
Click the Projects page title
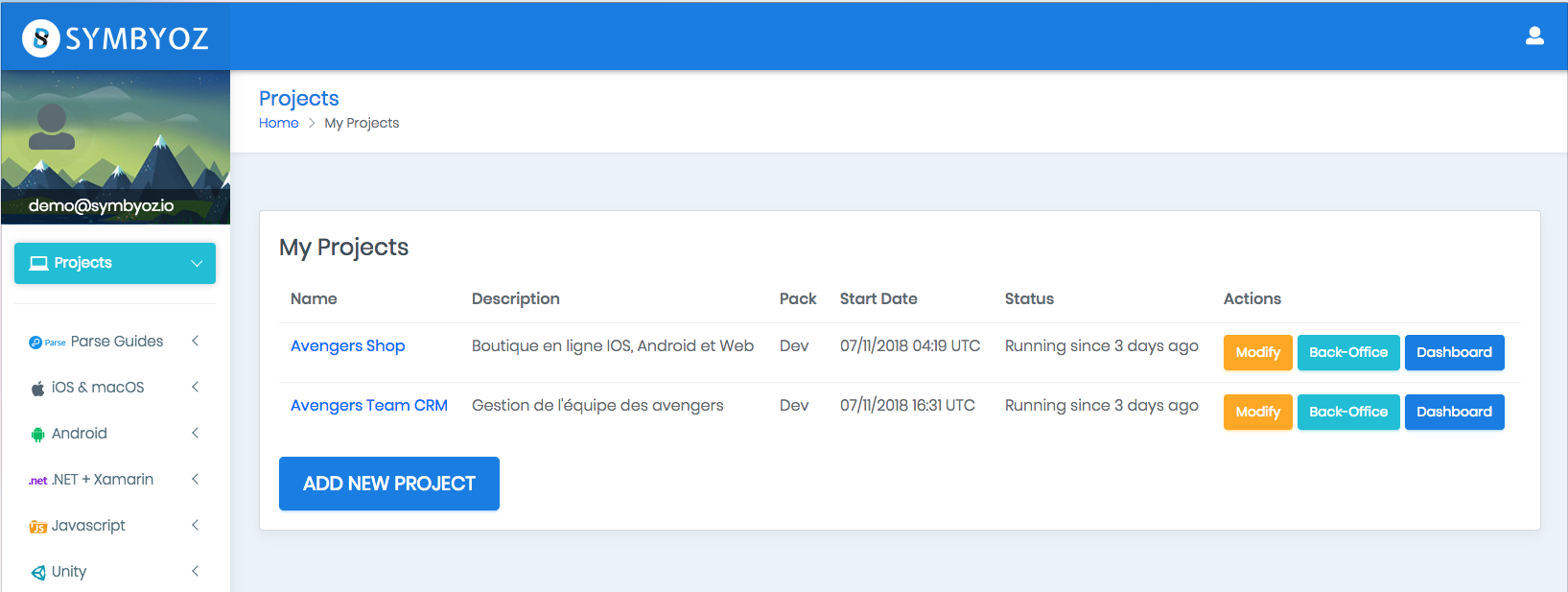(299, 98)
